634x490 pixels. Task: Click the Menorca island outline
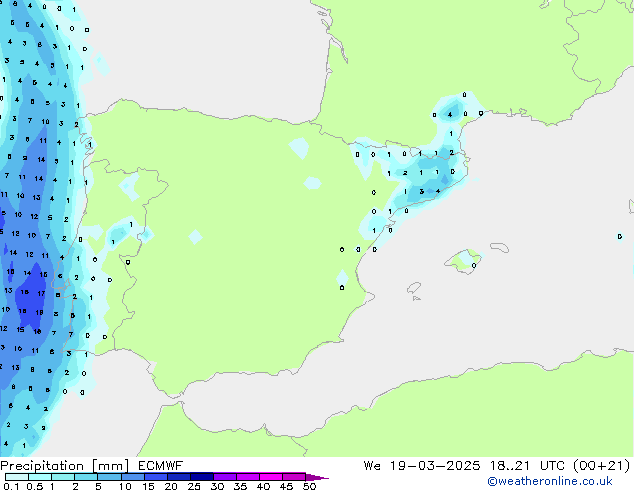(x=499, y=247)
